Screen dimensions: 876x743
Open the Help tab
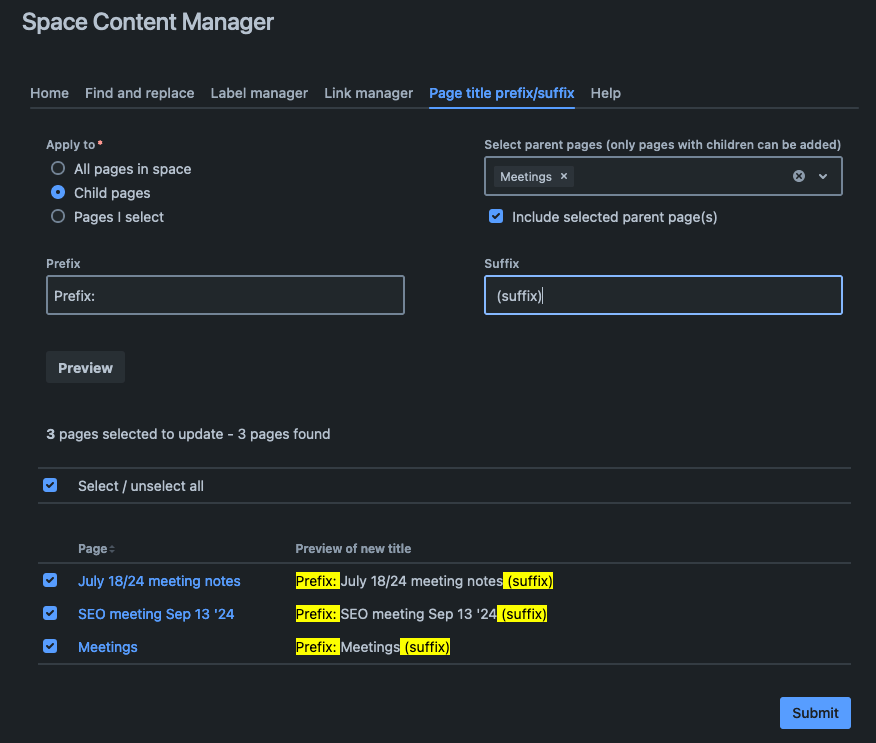coord(606,93)
